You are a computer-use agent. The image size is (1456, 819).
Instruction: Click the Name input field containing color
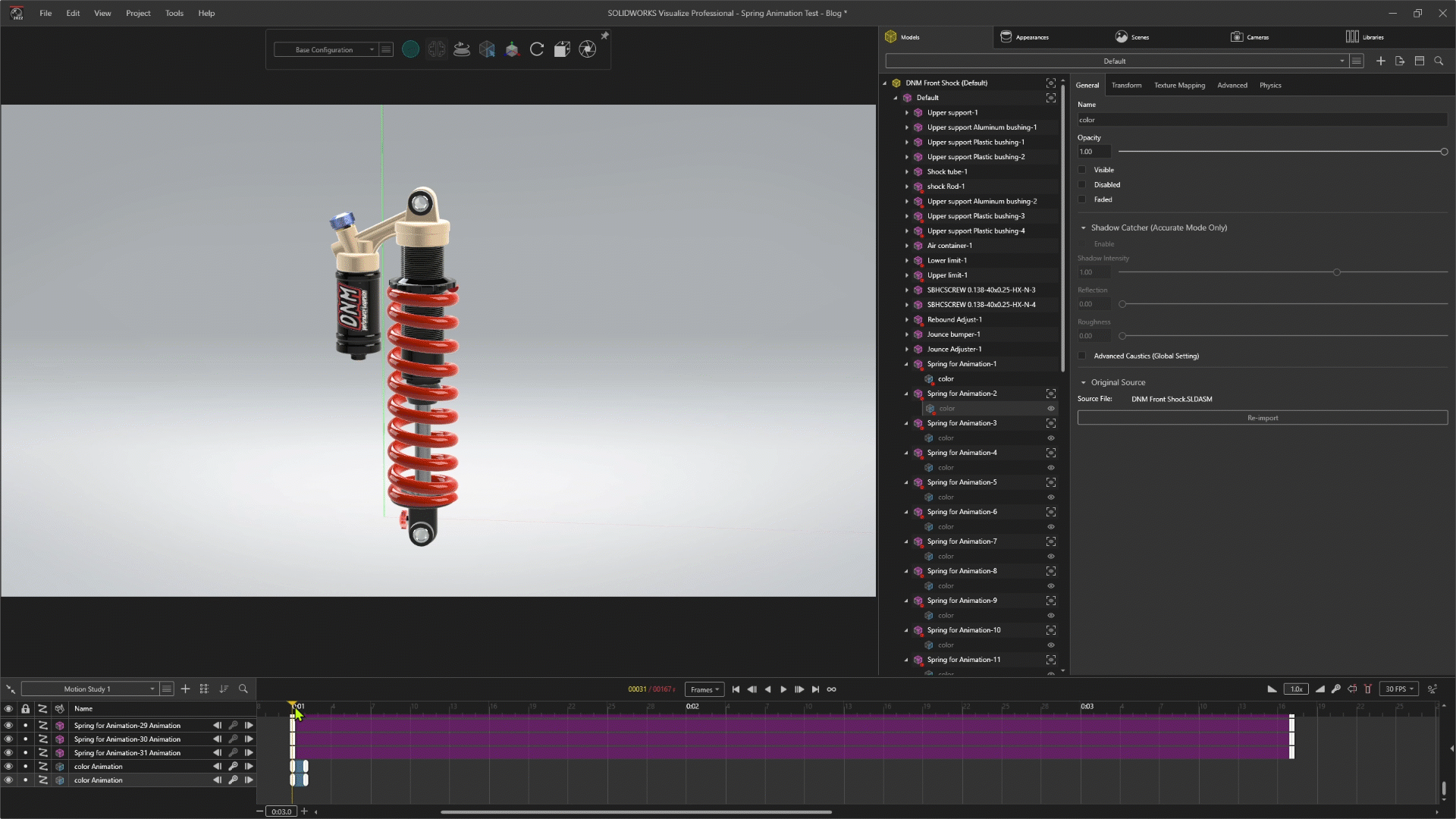[1263, 120]
